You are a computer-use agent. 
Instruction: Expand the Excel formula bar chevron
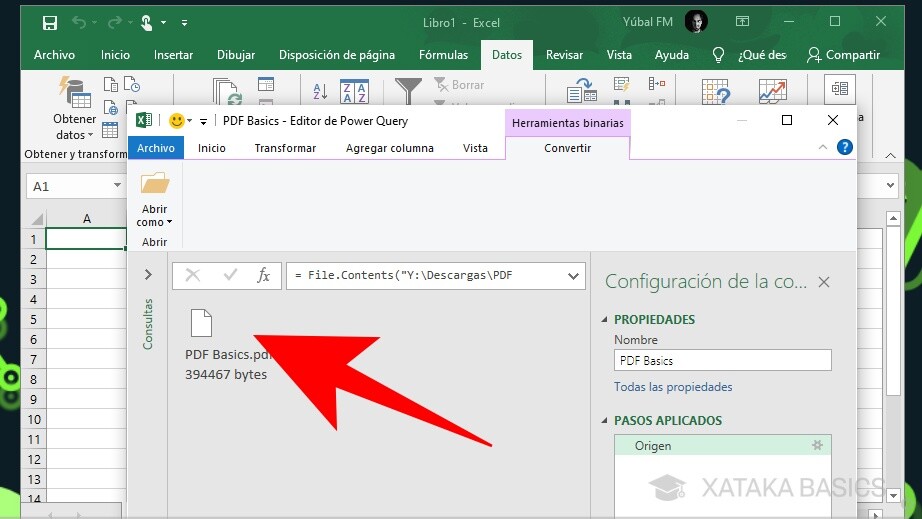890,186
